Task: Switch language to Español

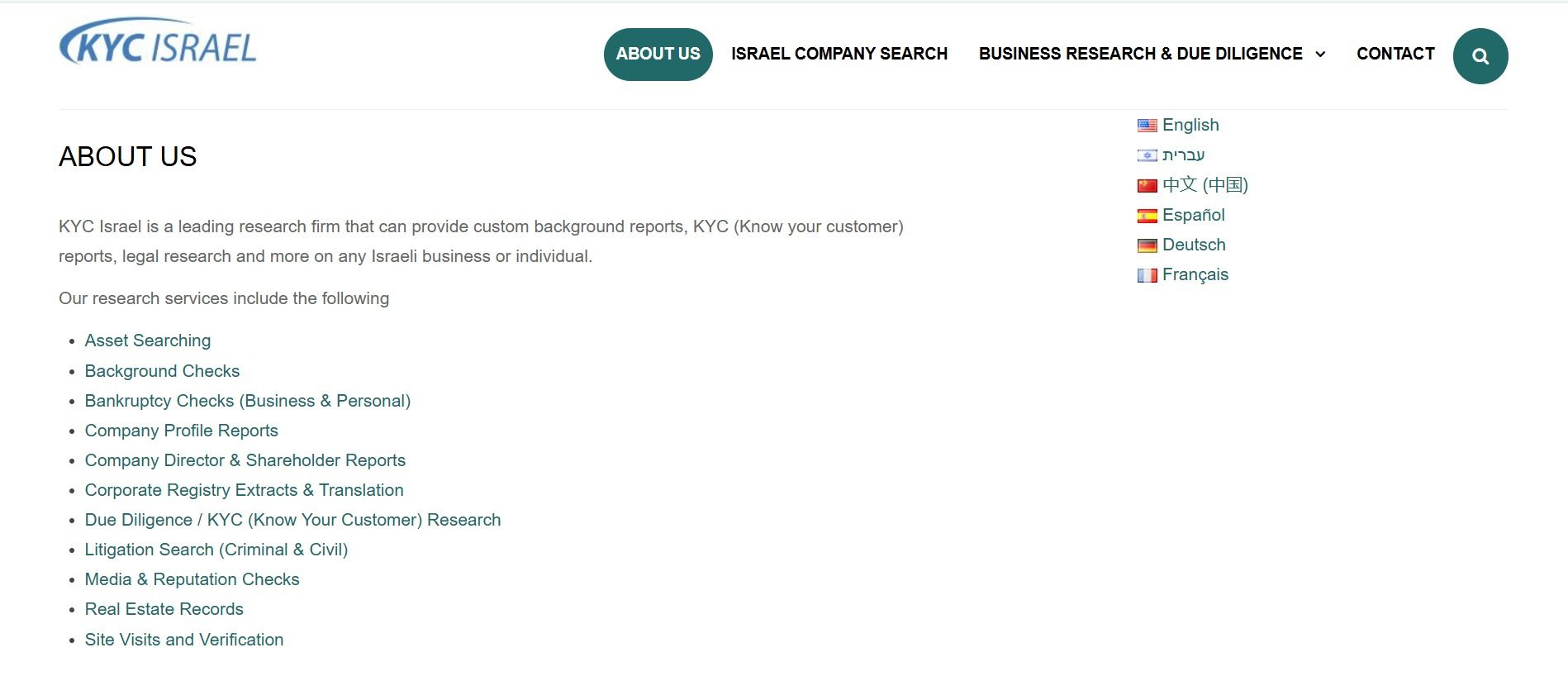Action: pos(1193,215)
